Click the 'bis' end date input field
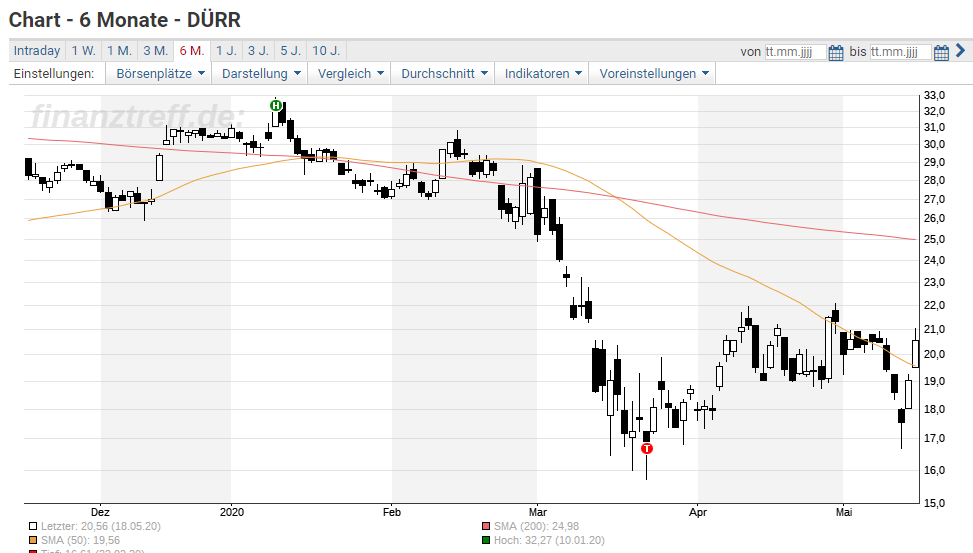 tap(900, 52)
